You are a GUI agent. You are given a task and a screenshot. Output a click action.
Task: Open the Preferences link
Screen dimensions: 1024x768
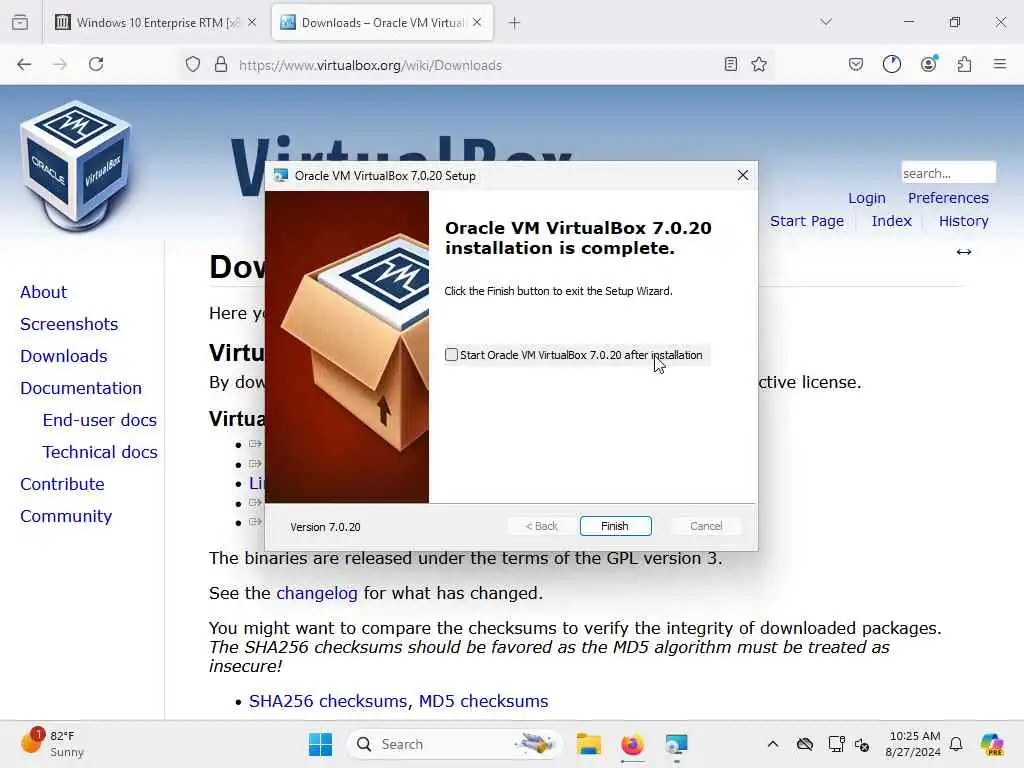[x=948, y=198]
